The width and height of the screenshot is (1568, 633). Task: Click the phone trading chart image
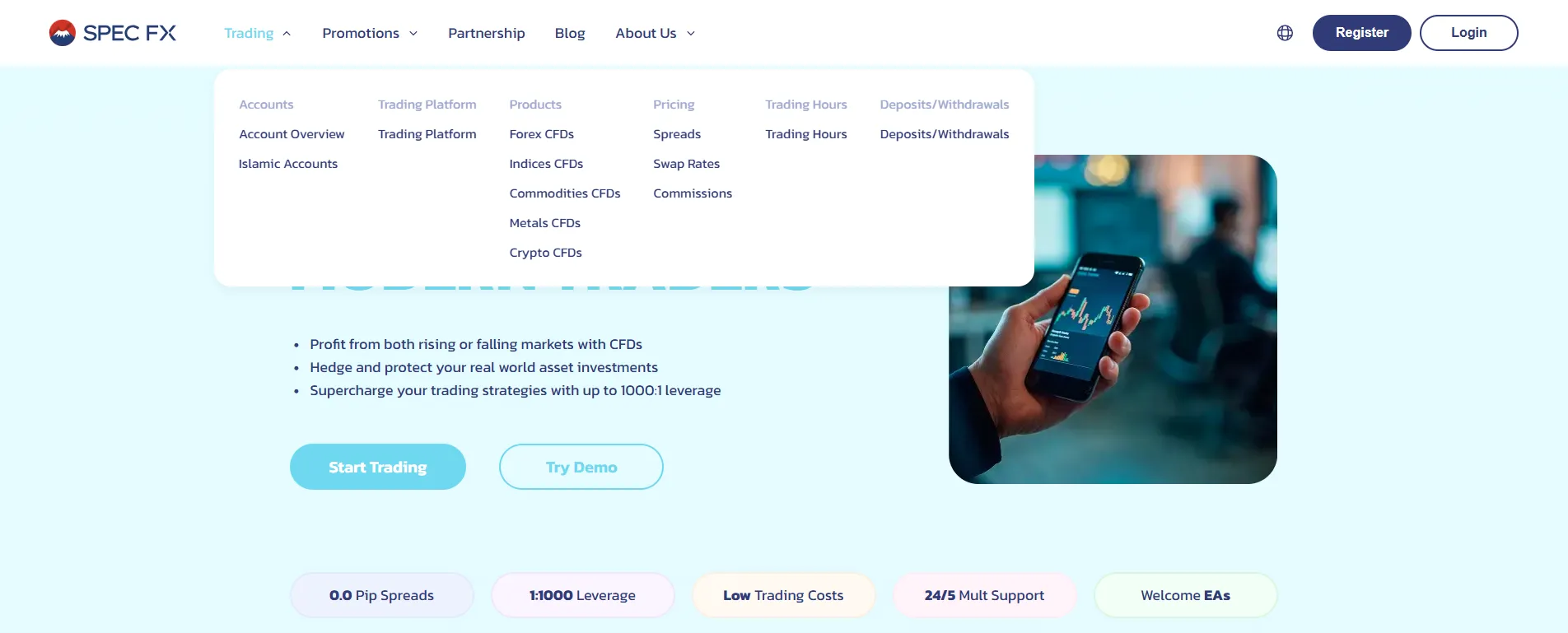point(1113,319)
